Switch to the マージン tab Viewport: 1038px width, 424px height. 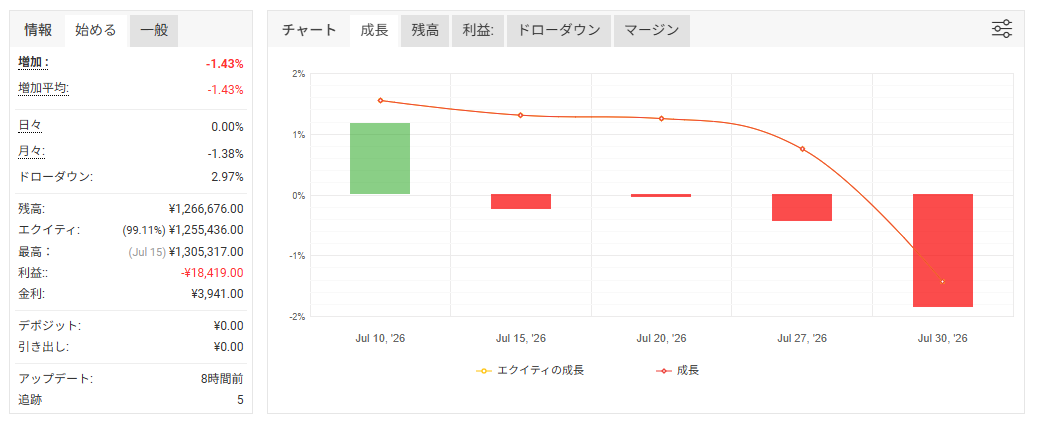pyautogui.click(x=652, y=30)
